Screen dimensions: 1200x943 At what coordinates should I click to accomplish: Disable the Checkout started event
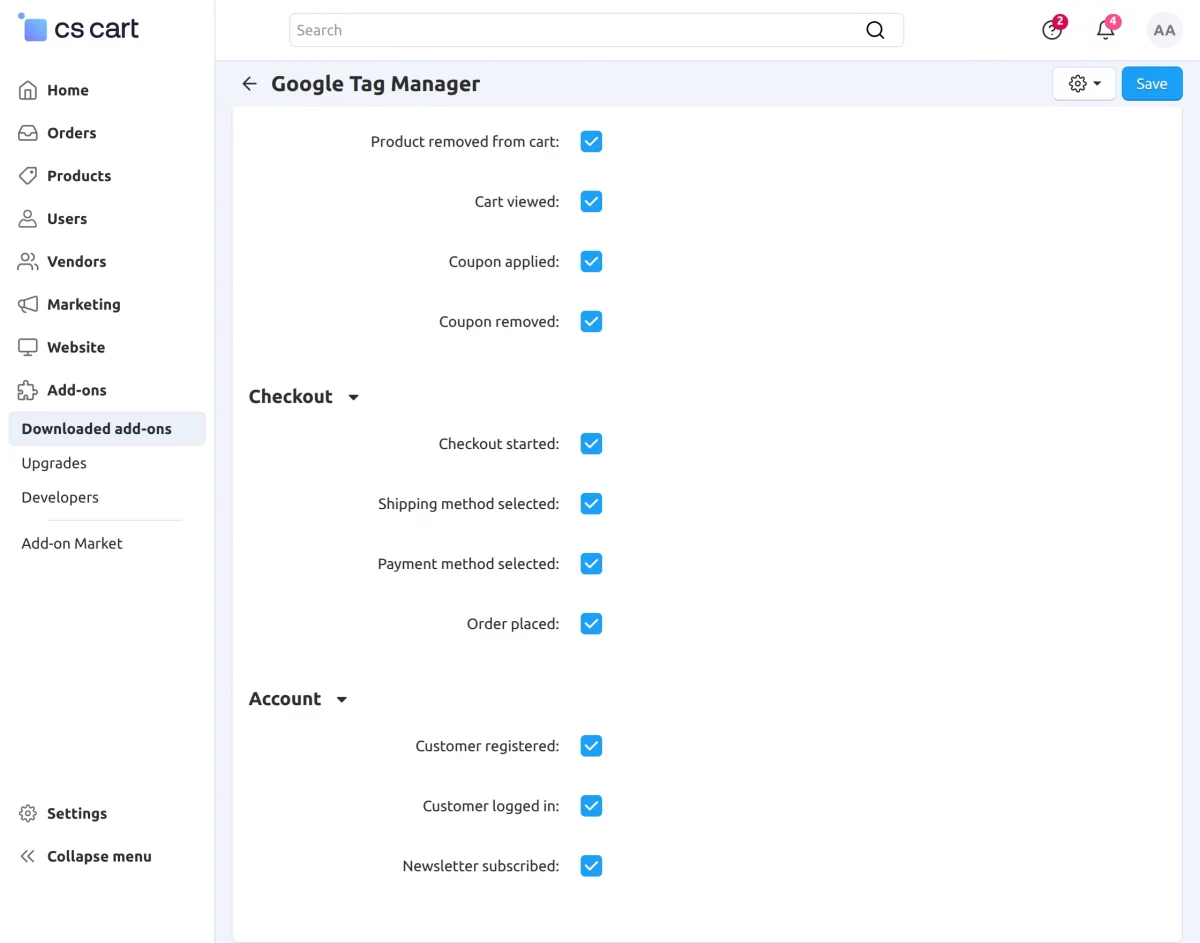pos(591,444)
